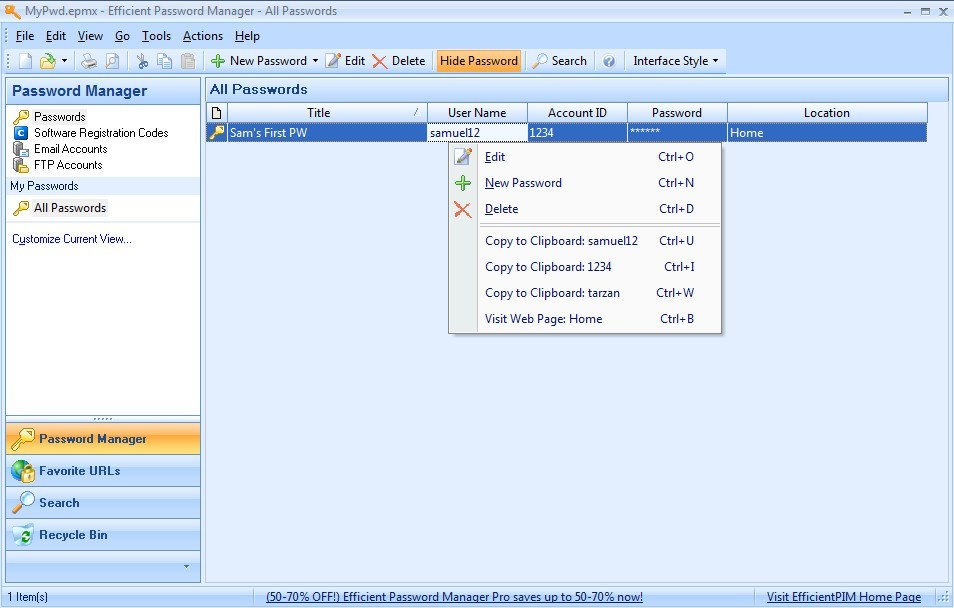Screen dimensions: 954x608
Task: Open the Recycle Bin pane button
Action: point(103,535)
